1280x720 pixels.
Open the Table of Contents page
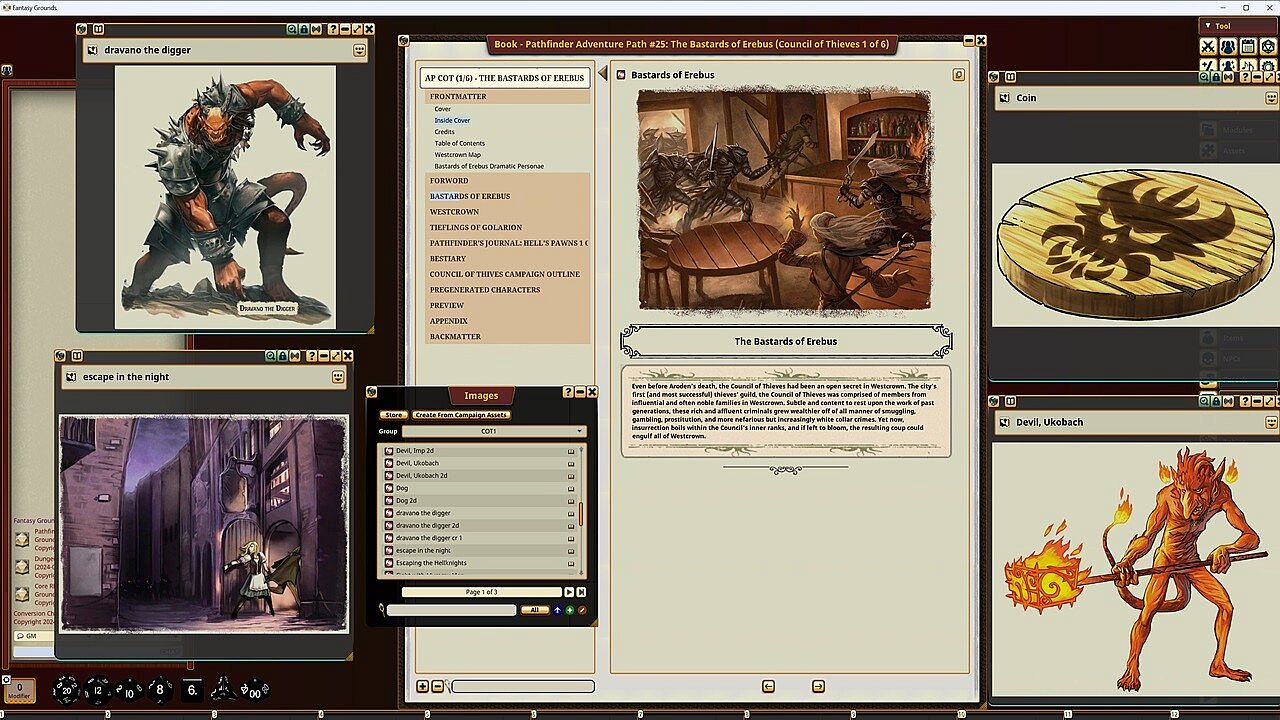coord(459,143)
